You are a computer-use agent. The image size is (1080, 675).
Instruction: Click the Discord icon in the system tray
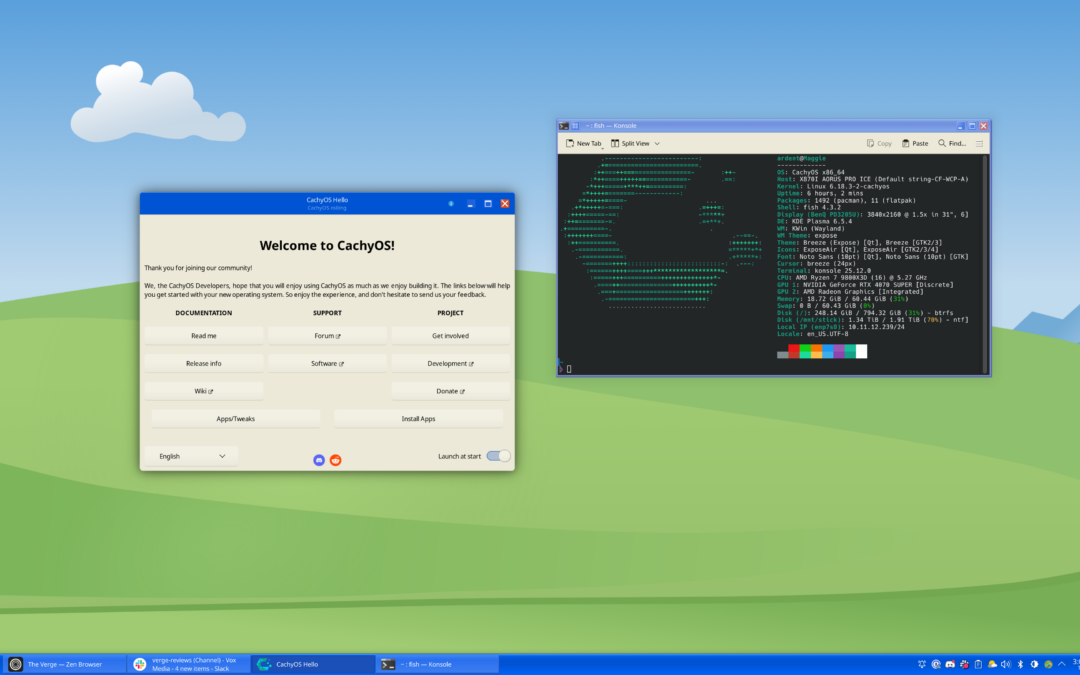click(949, 664)
